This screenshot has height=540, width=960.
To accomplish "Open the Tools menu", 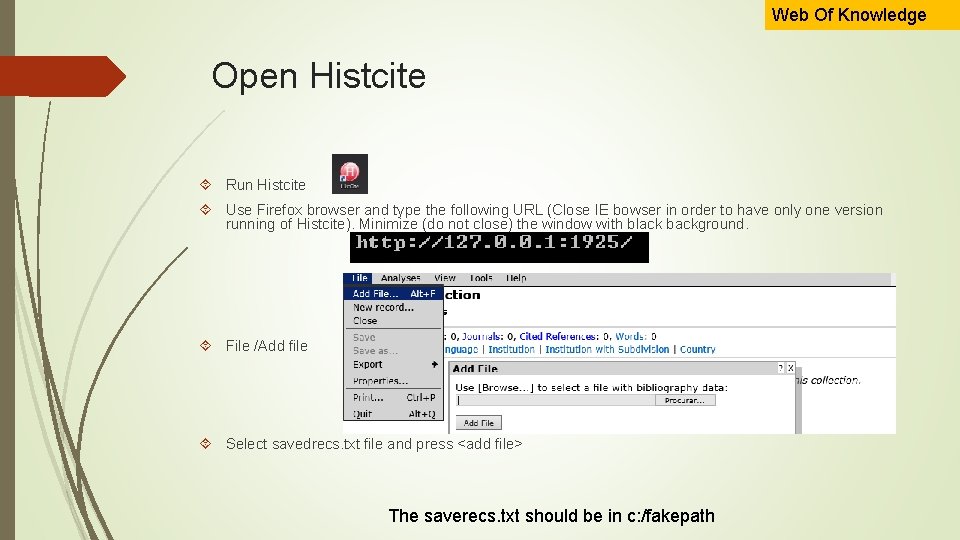I will pyautogui.click(x=481, y=278).
